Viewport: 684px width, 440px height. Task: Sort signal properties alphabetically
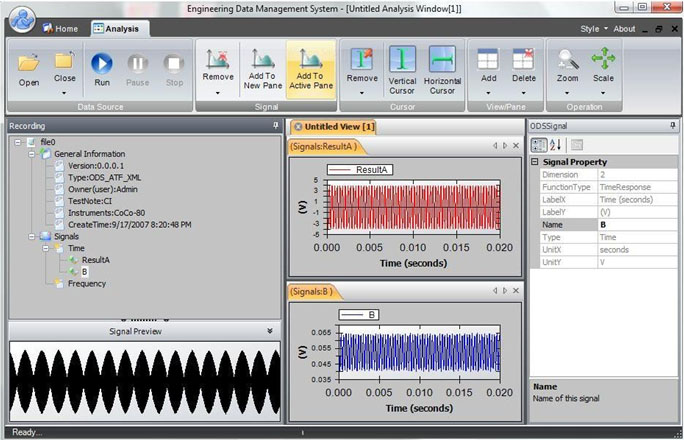555,145
